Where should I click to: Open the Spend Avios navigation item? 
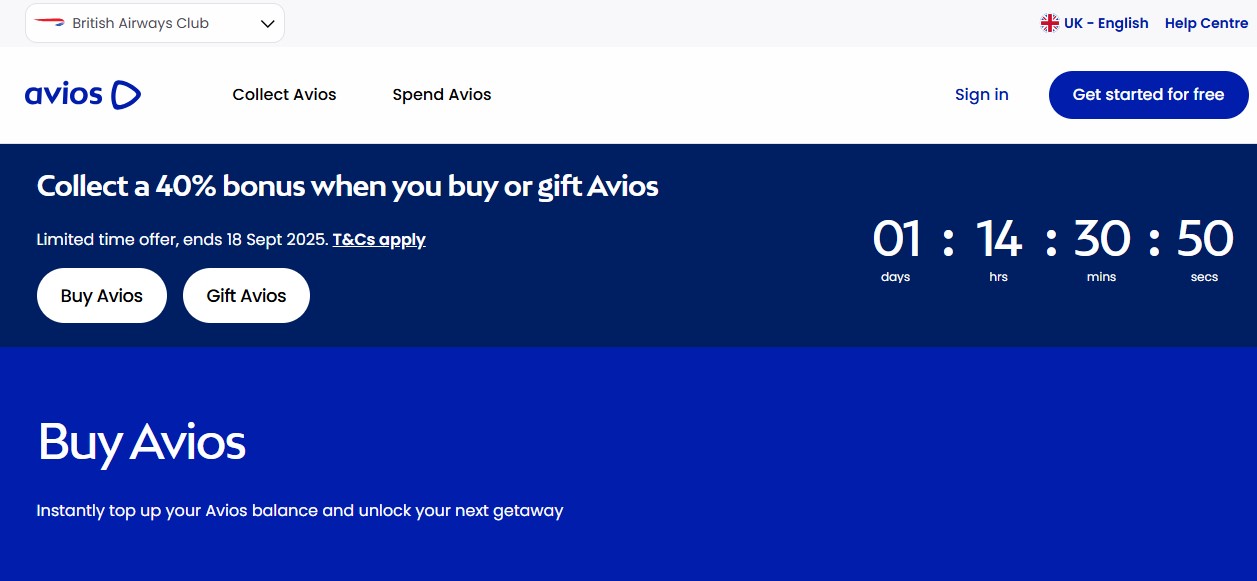click(441, 94)
